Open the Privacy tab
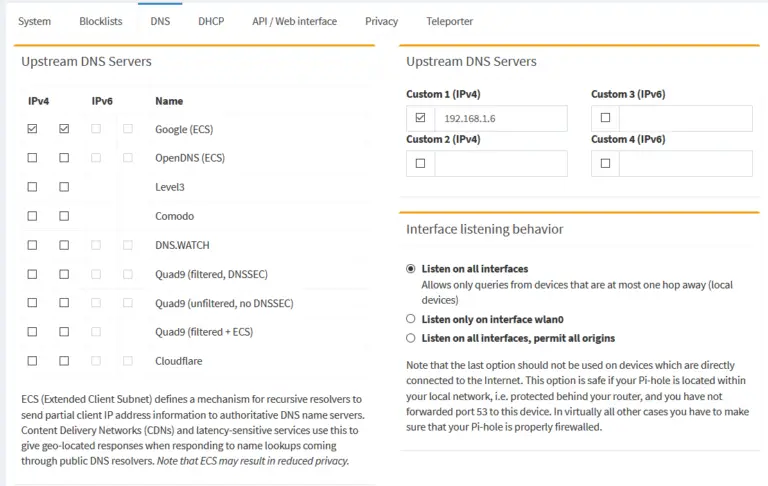This screenshot has height=486, width=768. pos(382,22)
